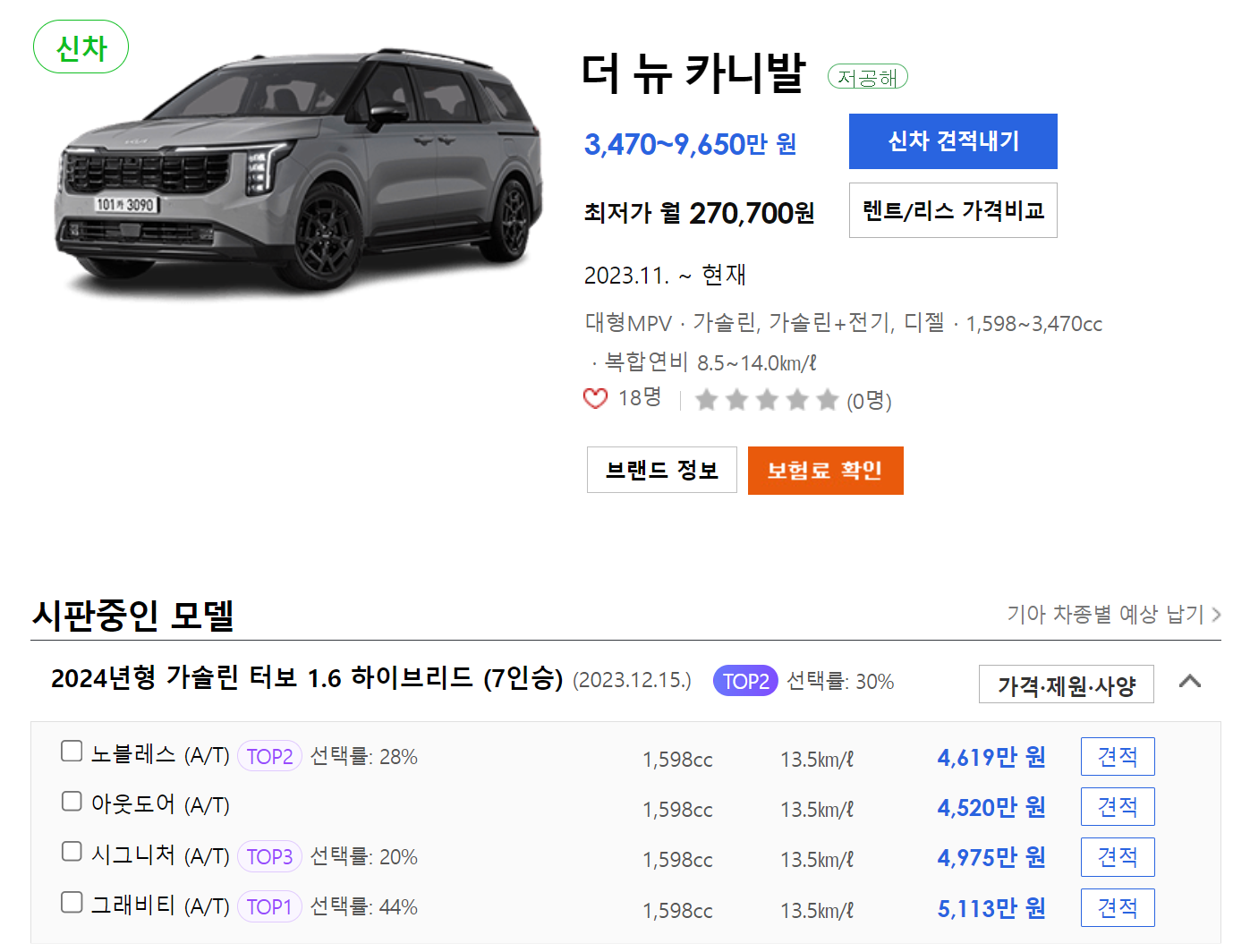Click the green 신차 badge
This screenshot has height=952, width=1250.
tap(81, 47)
